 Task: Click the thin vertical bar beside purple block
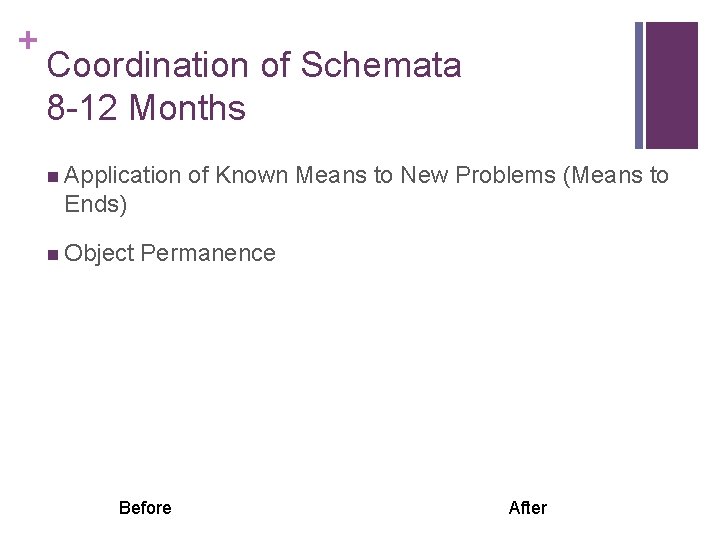[640, 85]
